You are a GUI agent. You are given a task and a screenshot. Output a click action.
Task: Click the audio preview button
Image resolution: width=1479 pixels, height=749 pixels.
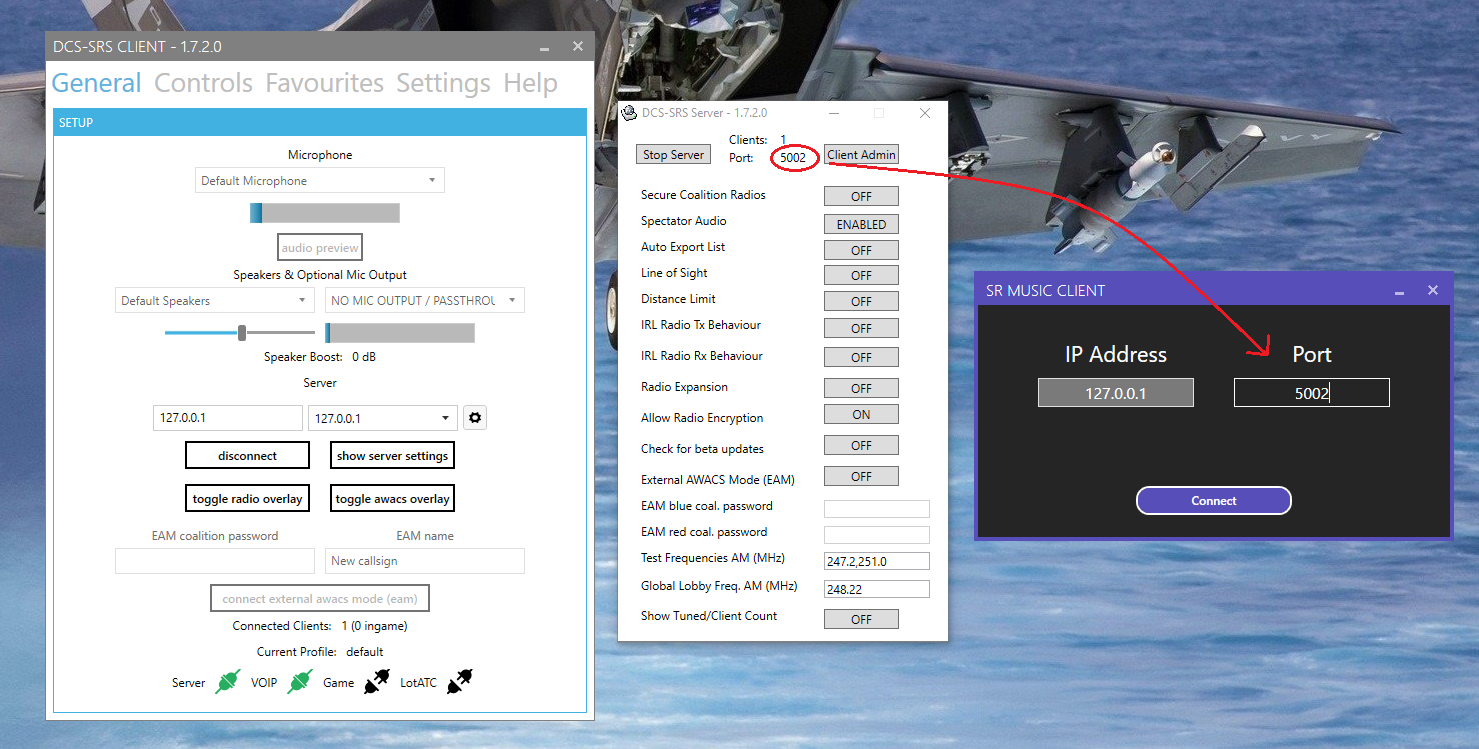(x=320, y=247)
